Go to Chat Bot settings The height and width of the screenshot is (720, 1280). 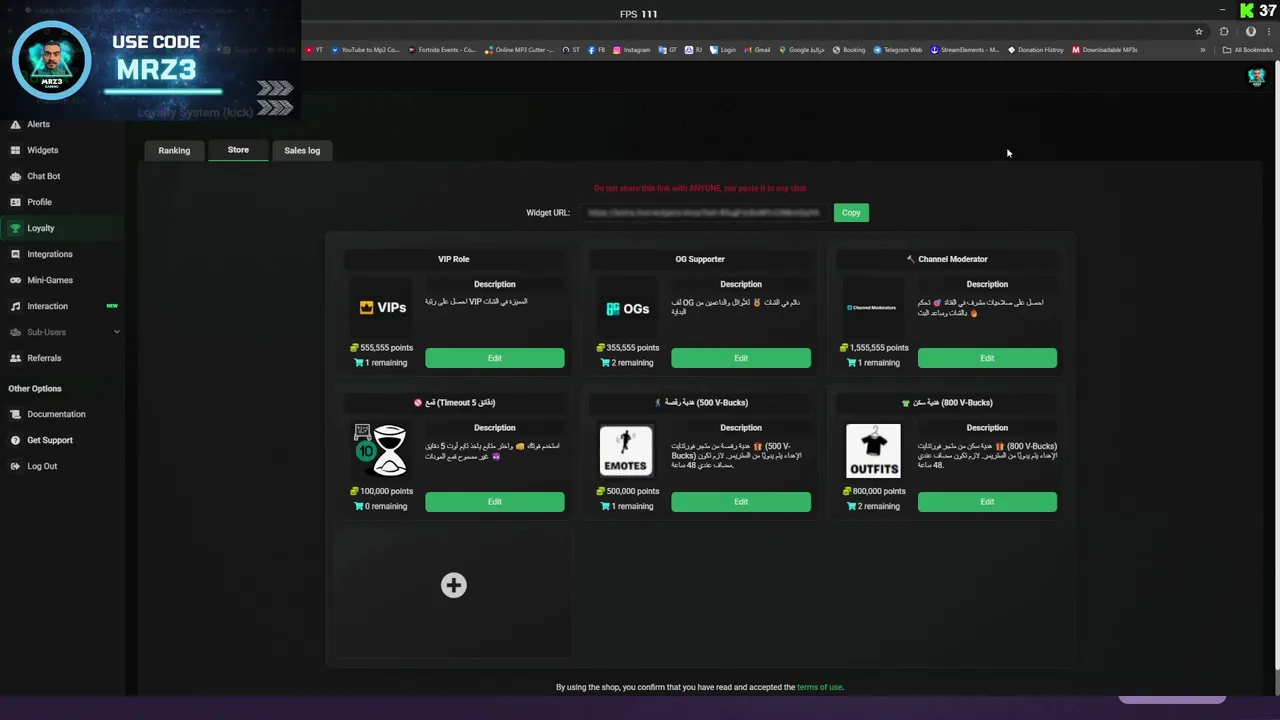click(43, 176)
